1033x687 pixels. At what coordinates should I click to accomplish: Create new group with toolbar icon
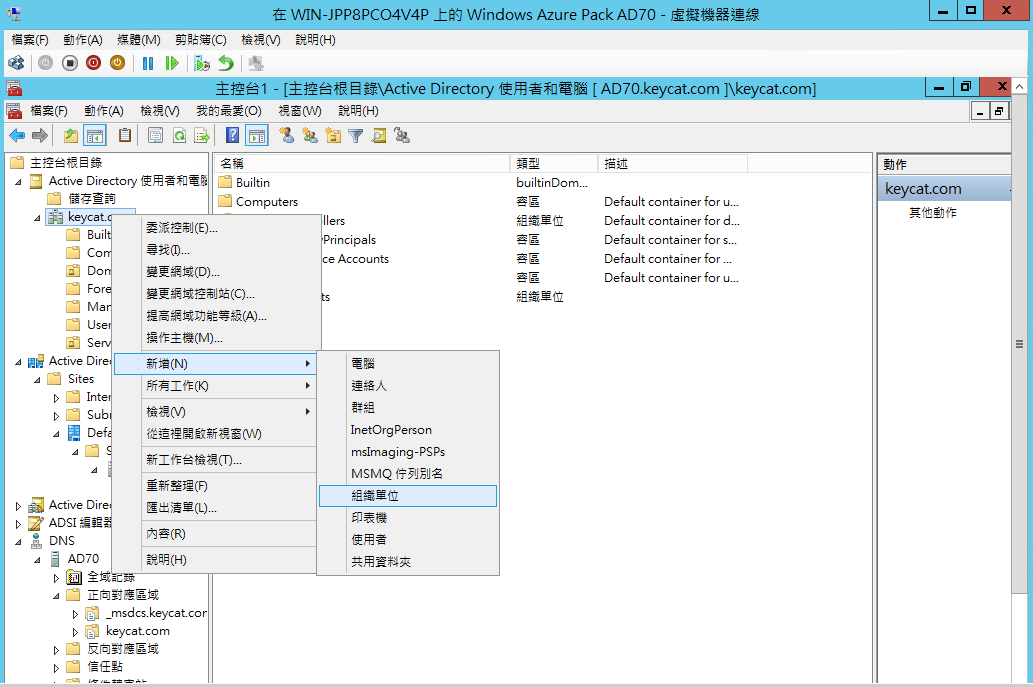(x=310, y=136)
